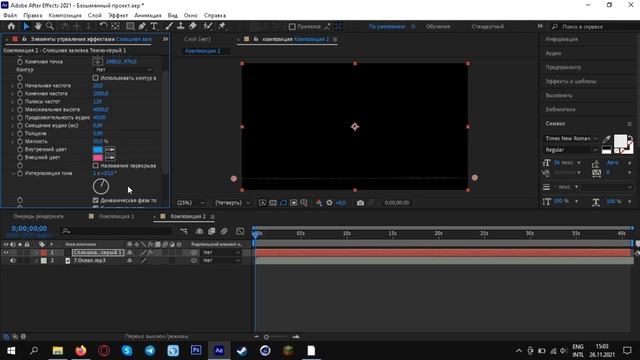Open the parent dropdown for layer 1
This screenshot has width=640, height=360.
coord(221,253)
